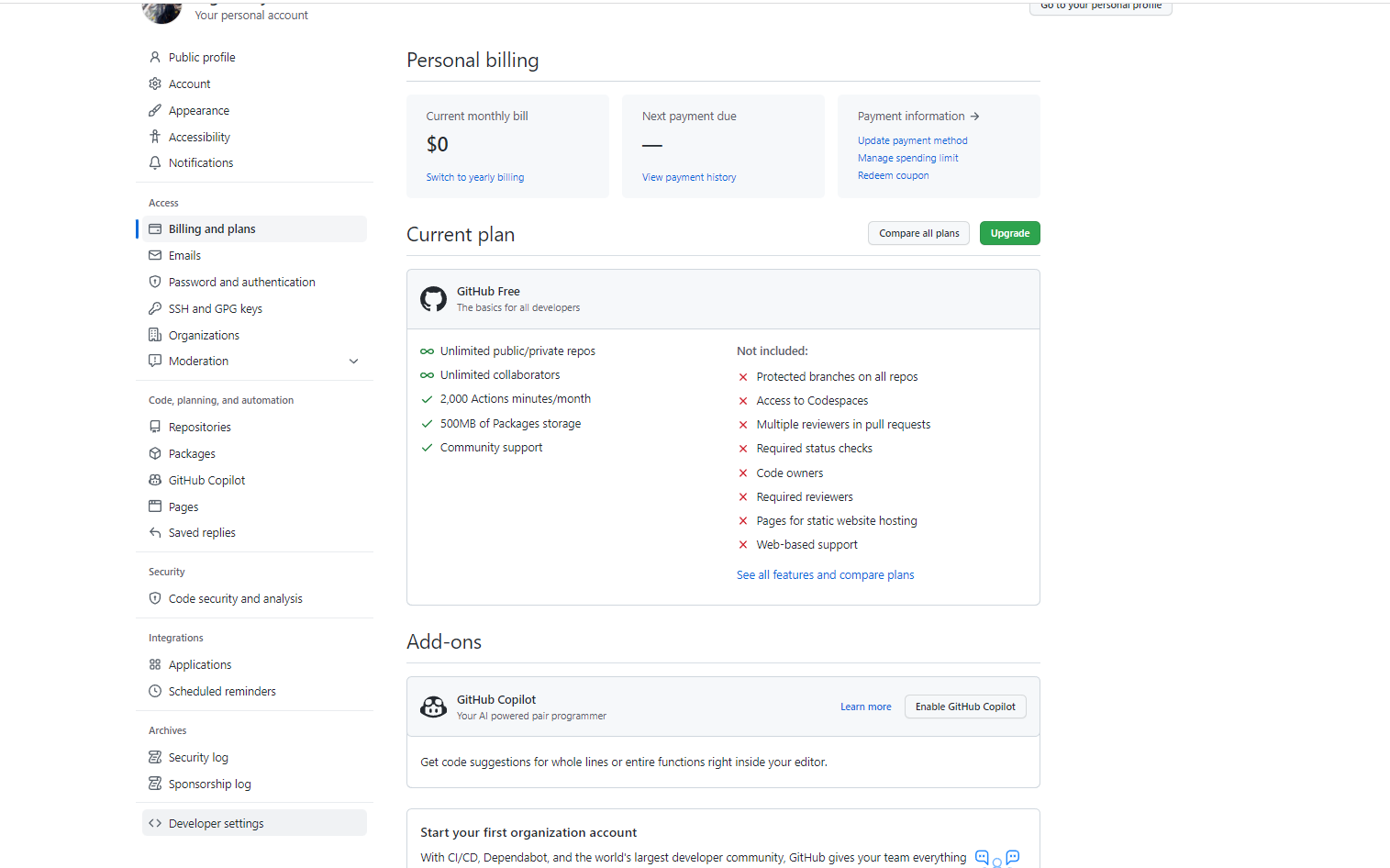This screenshot has width=1390, height=868.
Task: Click the paintbrush icon beside Appearance
Action: 155,110
